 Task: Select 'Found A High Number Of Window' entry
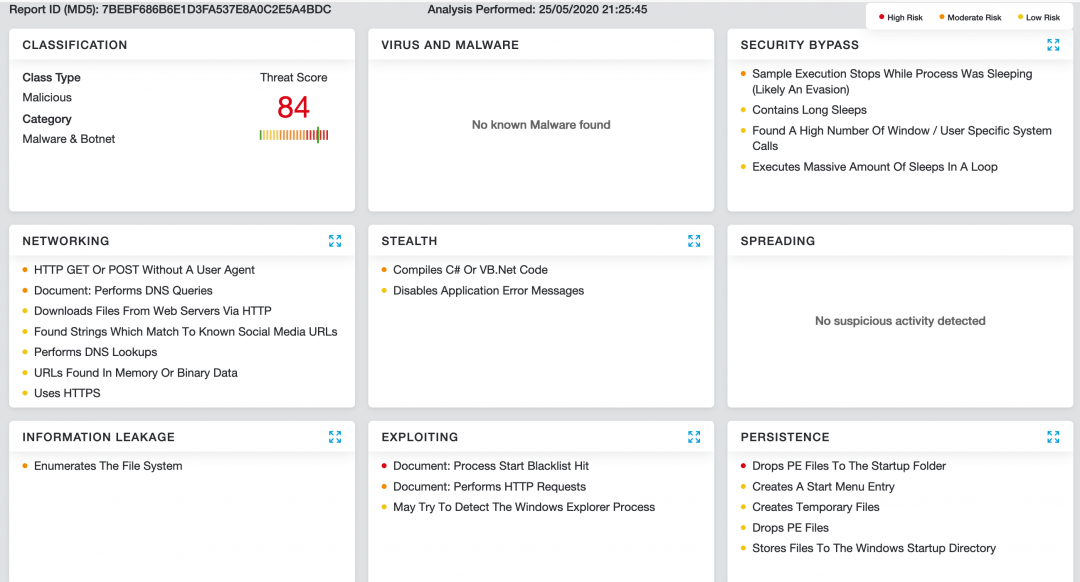click(x=902, y=138)
